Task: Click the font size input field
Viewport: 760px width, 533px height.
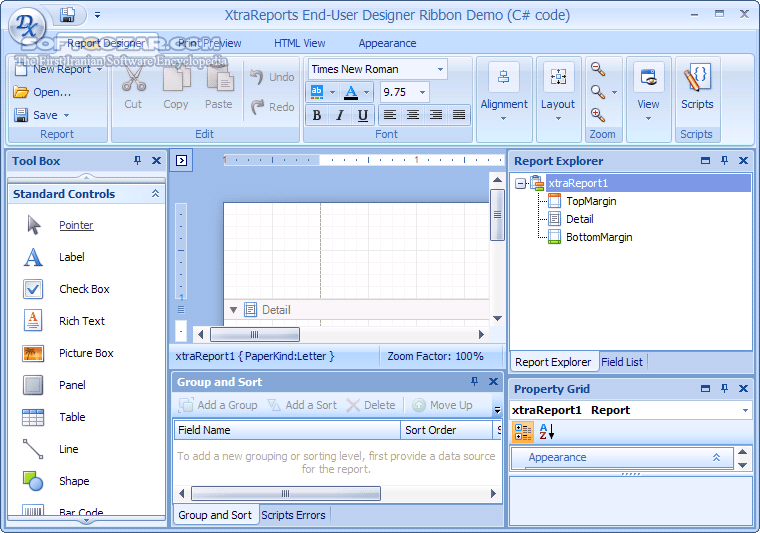Action: pos(398,92)
